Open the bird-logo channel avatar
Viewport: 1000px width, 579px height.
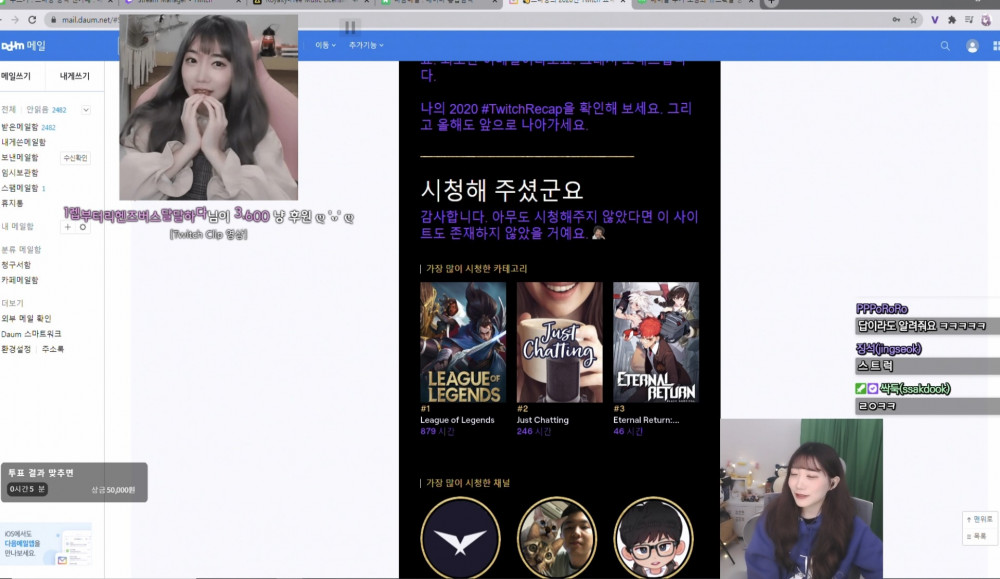click(x=460, y=538)
